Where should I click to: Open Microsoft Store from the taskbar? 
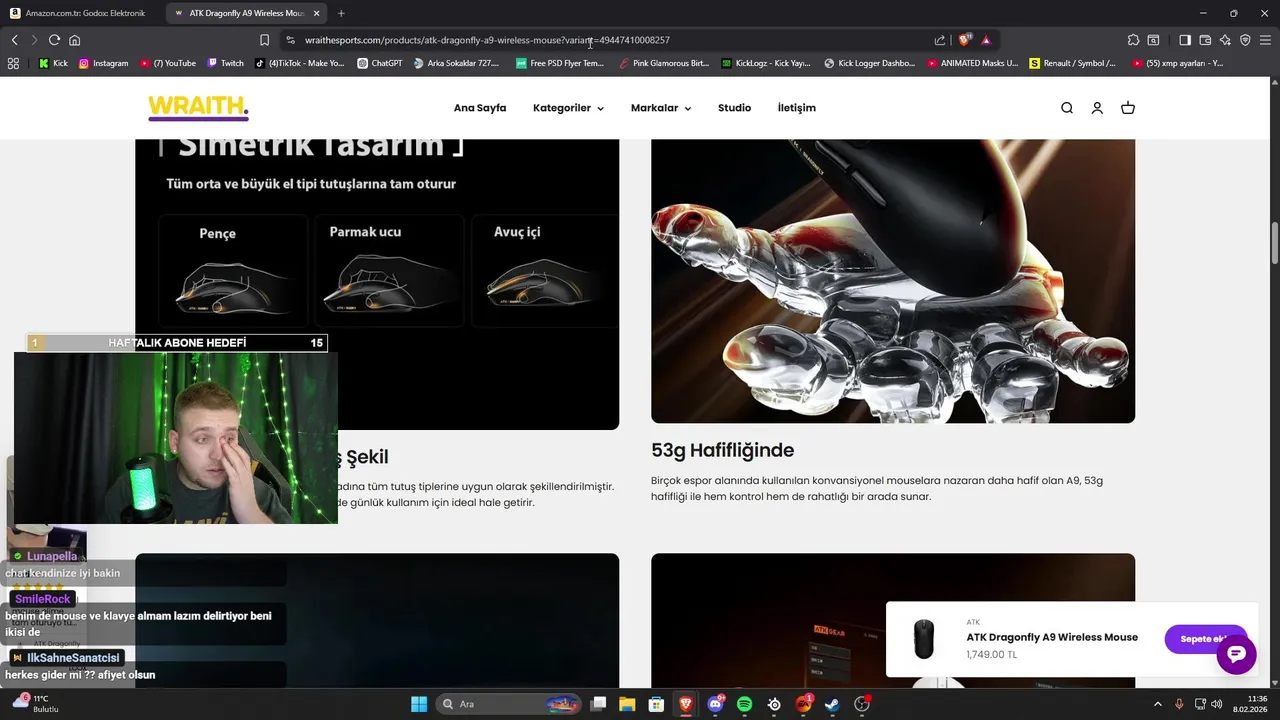(656, 704)
